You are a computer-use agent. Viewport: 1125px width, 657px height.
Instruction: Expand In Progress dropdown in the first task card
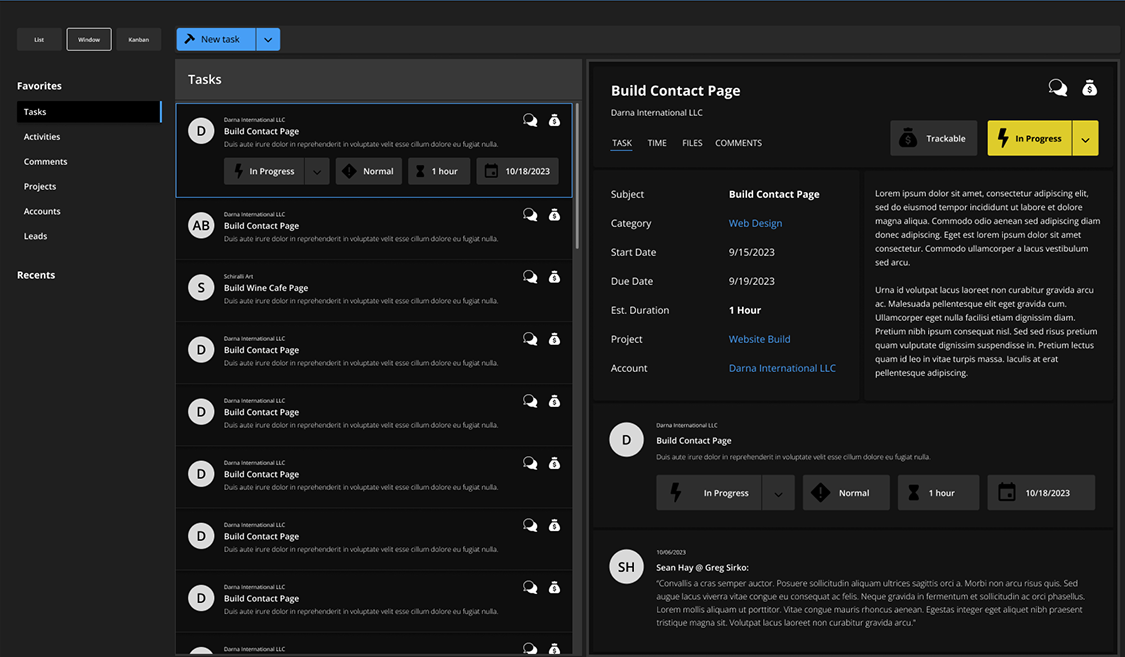click(x=316, y=171)
